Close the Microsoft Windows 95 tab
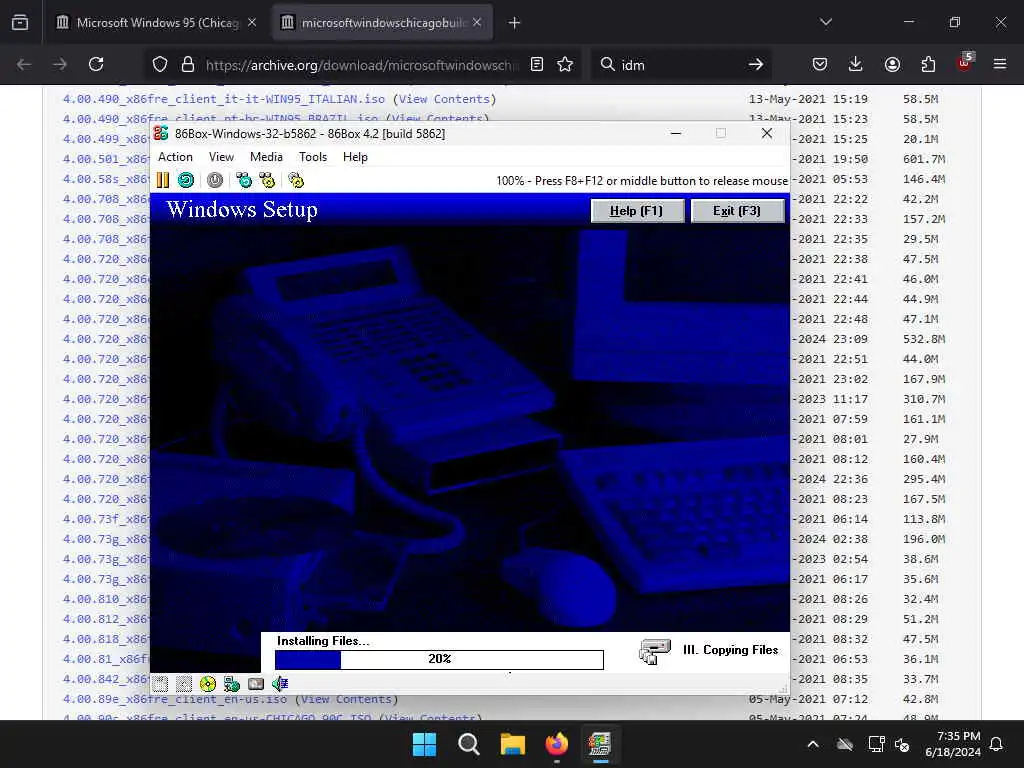 [x=252, y=23]
